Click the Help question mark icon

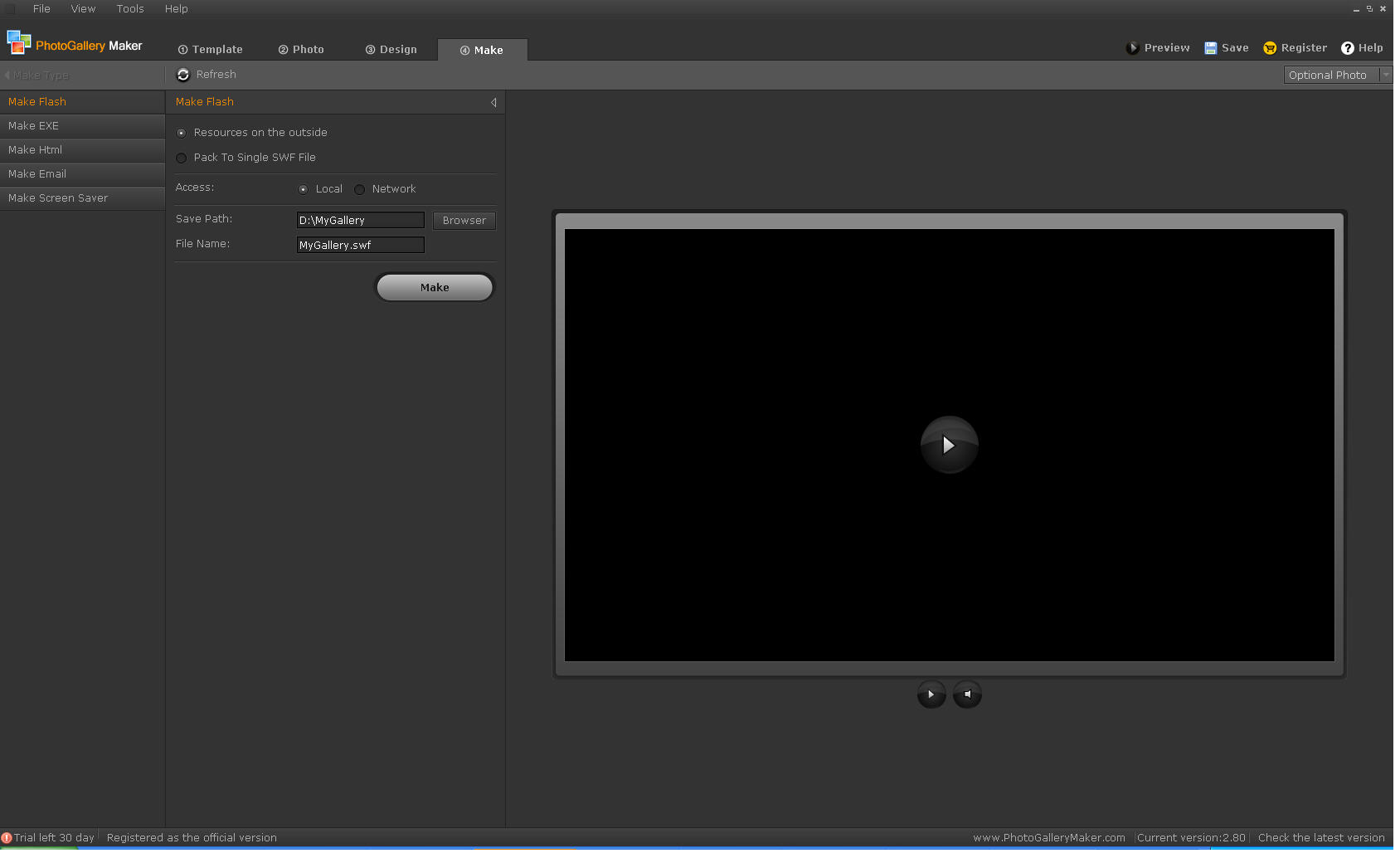[1348, 48]
